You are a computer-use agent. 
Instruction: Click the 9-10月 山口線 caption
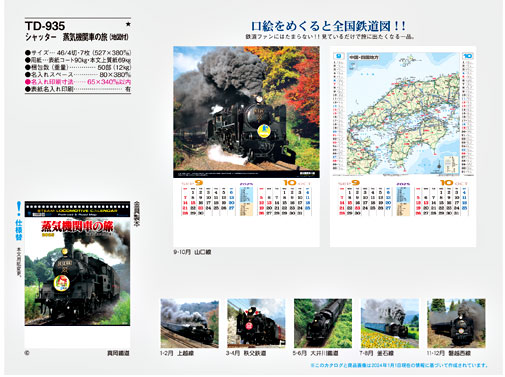[192, 252]
